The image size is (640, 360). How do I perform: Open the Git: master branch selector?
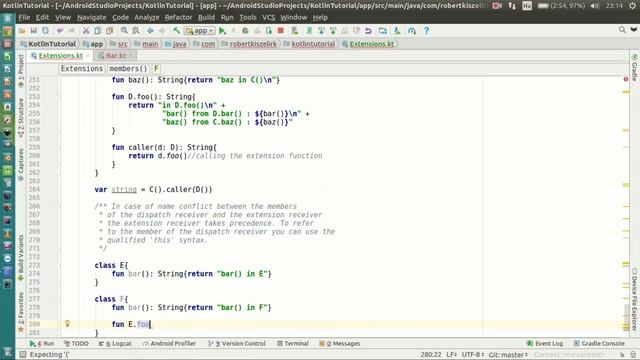coord(508,355)
